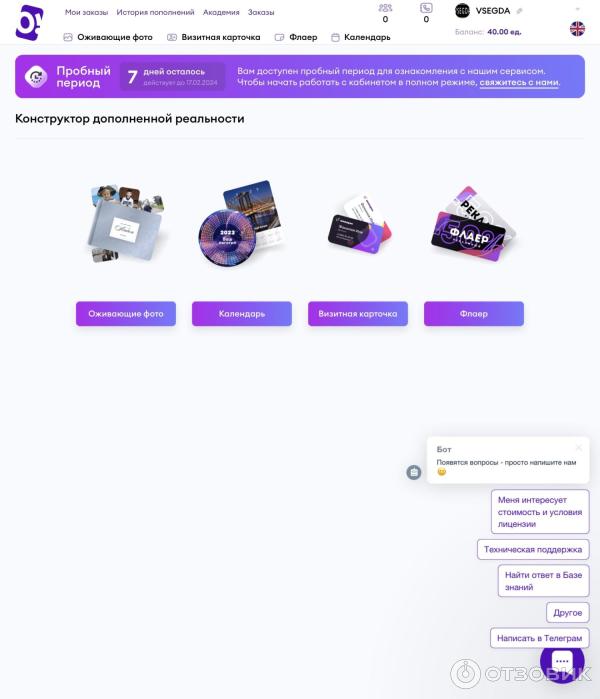The width and height of the screenshot is (600, 699).
Task: Click the Флаер purple button
Action: coord(474,314)
